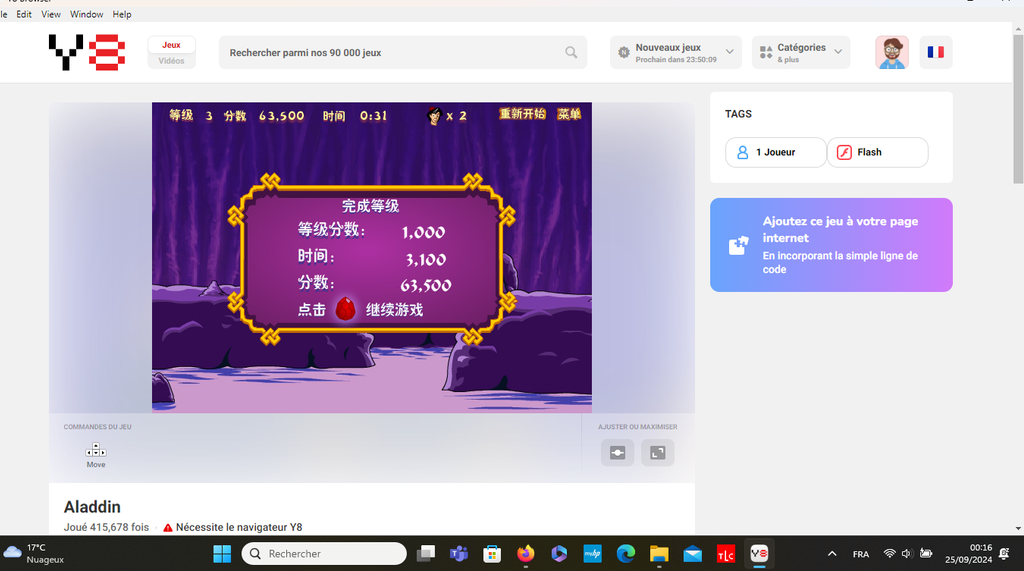Image resolution: width=1024 pixels, height=571 pixels.
Task: Click the Flash tag
Action: point(877,152)
